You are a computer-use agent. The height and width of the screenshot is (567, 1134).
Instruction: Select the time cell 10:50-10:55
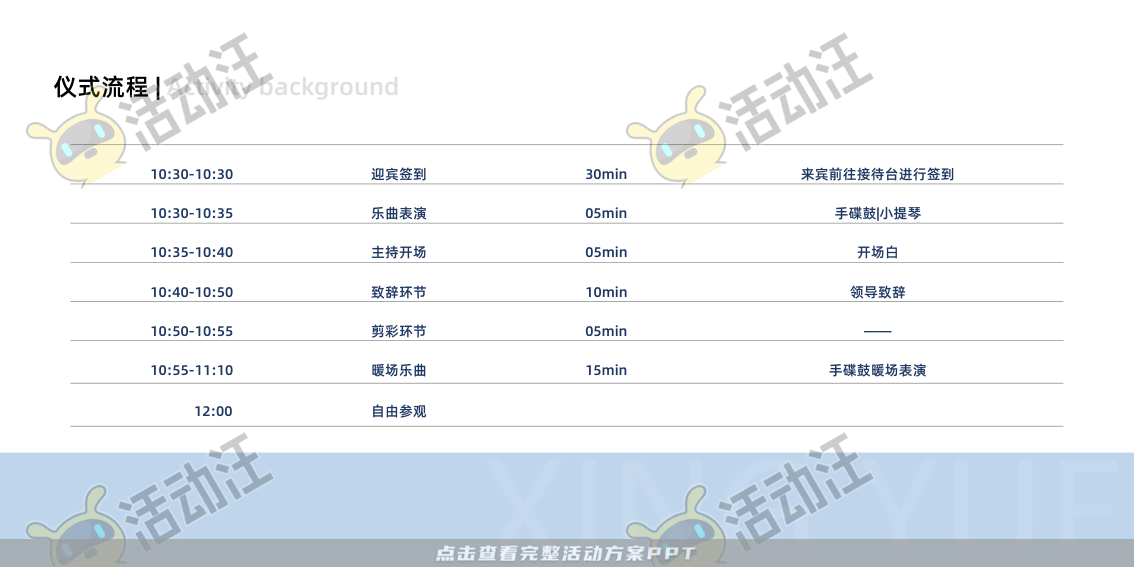tap(192, 331)
